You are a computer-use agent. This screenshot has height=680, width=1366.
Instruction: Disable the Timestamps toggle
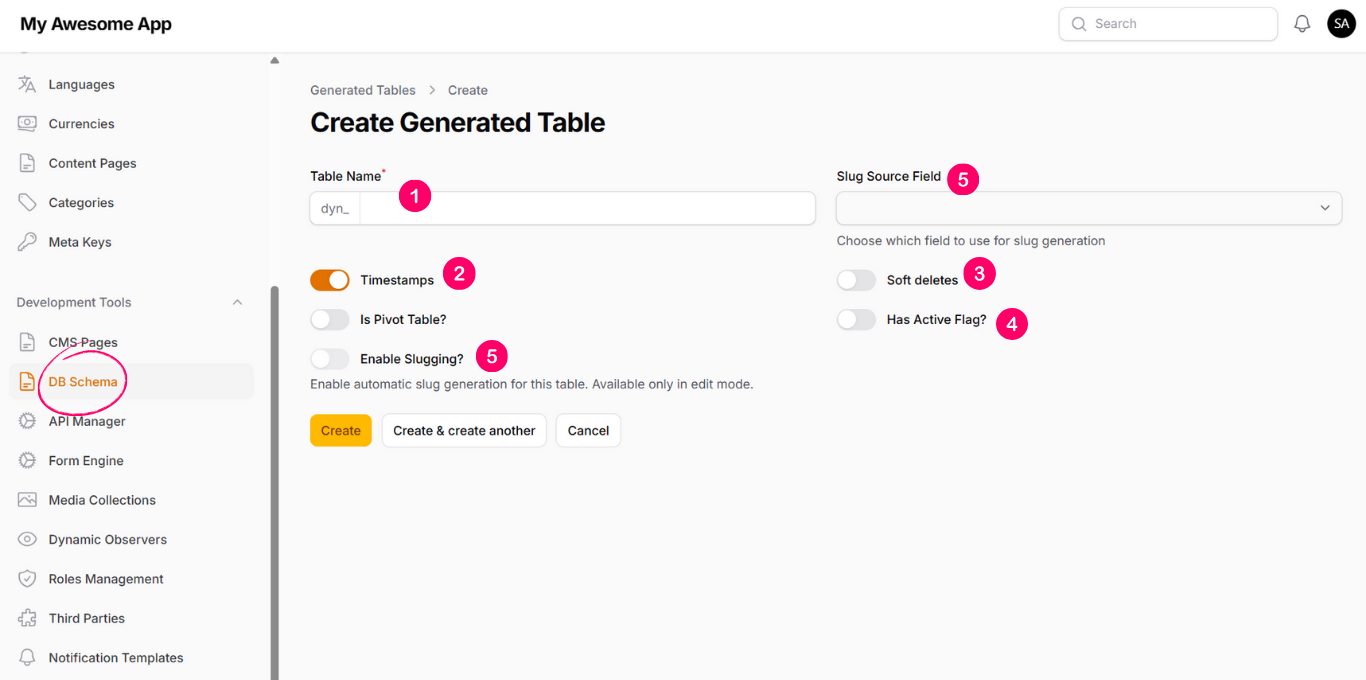[330, 281]
